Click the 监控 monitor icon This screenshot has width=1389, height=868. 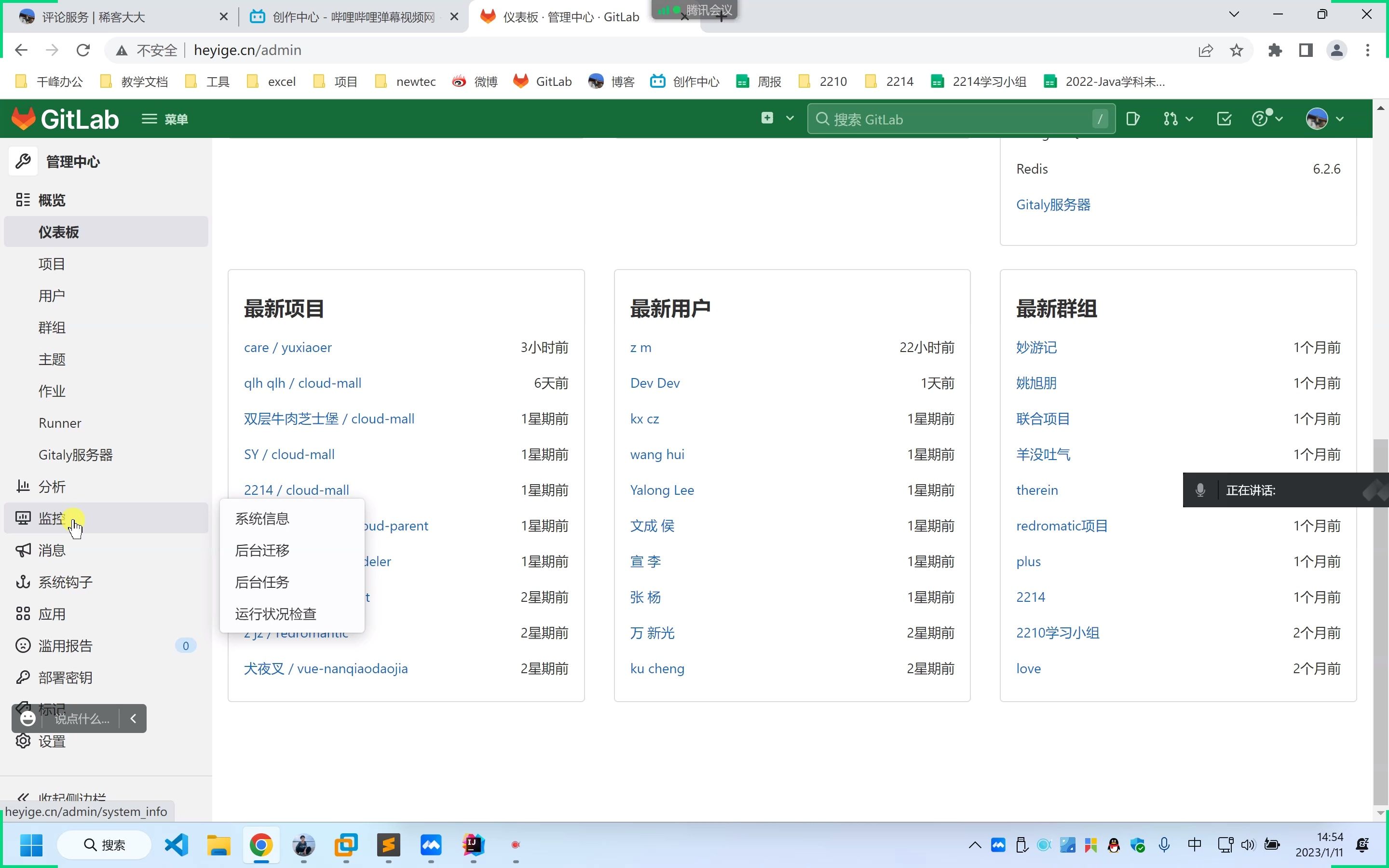pos(23,518)
